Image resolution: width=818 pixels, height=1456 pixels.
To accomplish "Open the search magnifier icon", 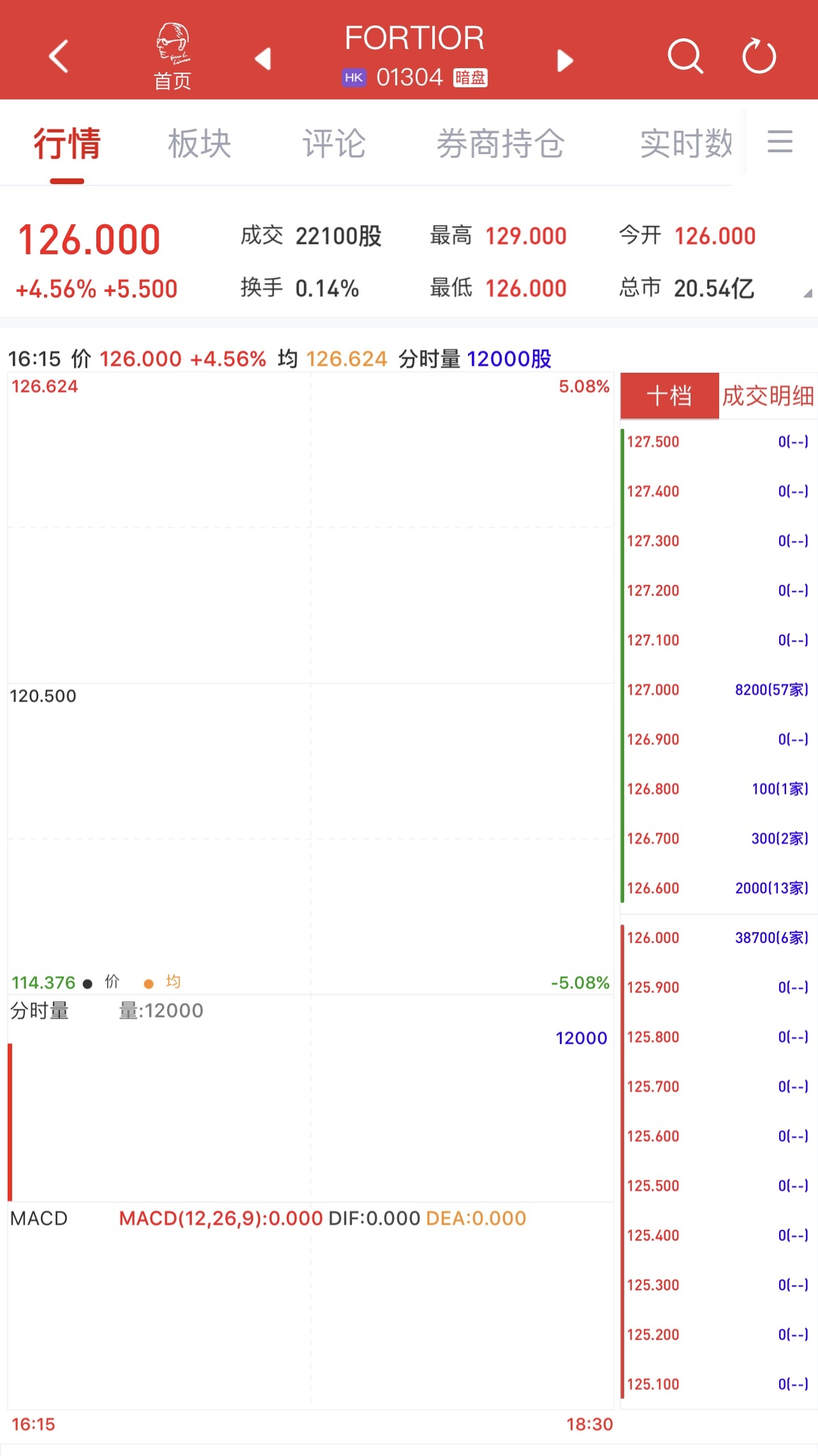I will coord(685,57).
